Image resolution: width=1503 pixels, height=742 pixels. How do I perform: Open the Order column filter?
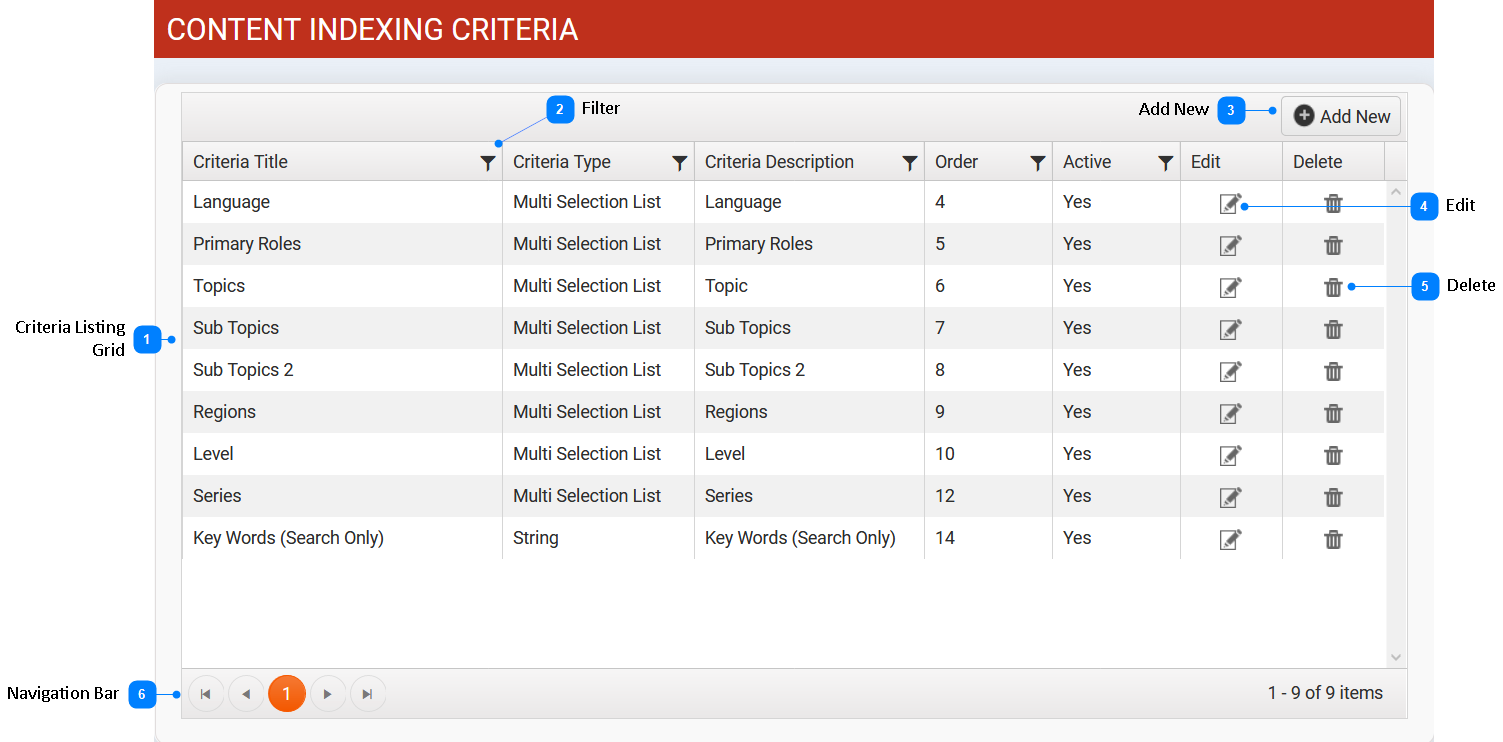click(1038, 164)
